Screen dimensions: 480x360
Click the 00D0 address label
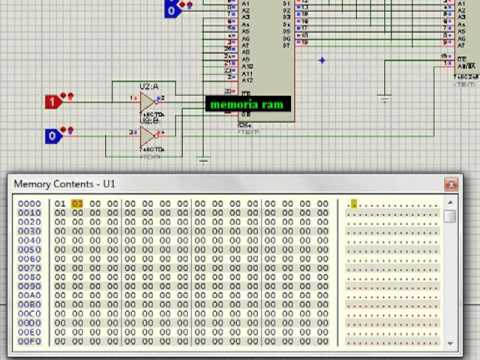[x=29, y=323]
